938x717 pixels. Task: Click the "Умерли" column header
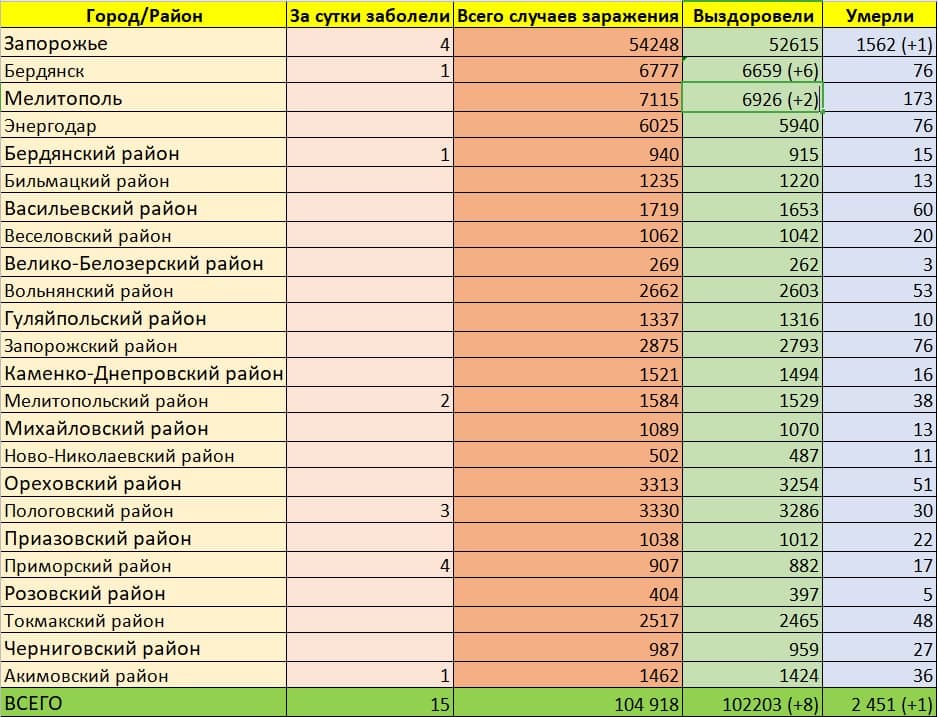(x=878, y=16)
